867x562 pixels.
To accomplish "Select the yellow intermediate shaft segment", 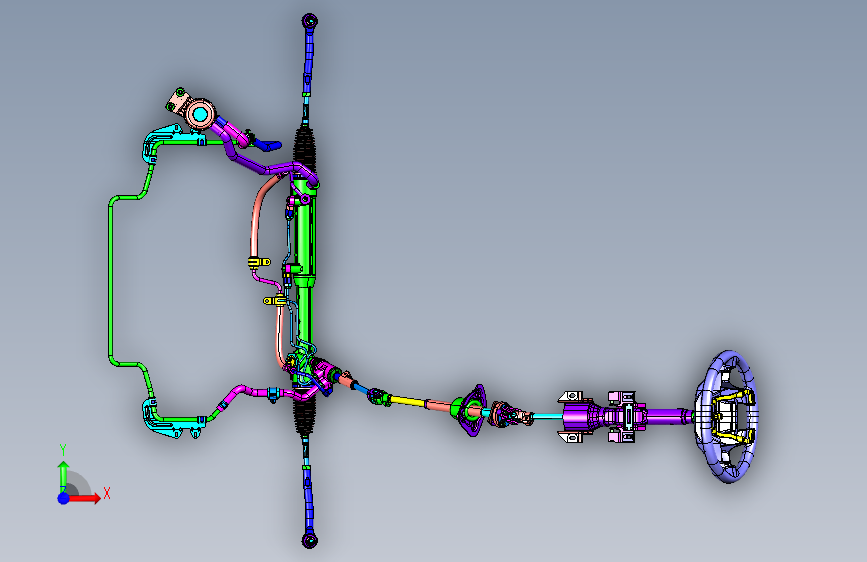I will (x=408, y=402).
